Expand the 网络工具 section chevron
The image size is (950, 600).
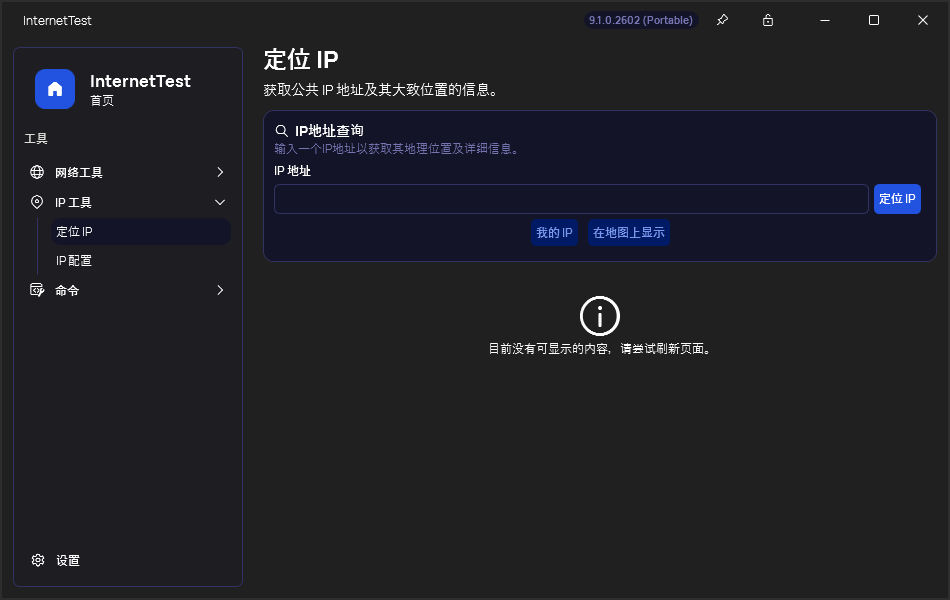point(220,172)
